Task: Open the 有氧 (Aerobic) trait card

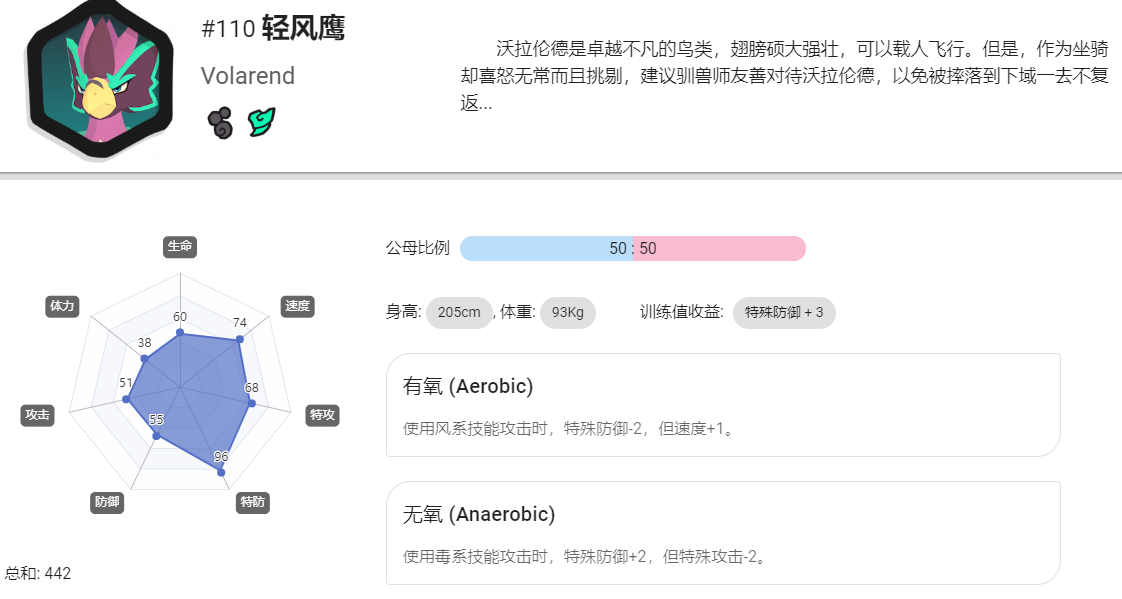Action: point(723,405)
